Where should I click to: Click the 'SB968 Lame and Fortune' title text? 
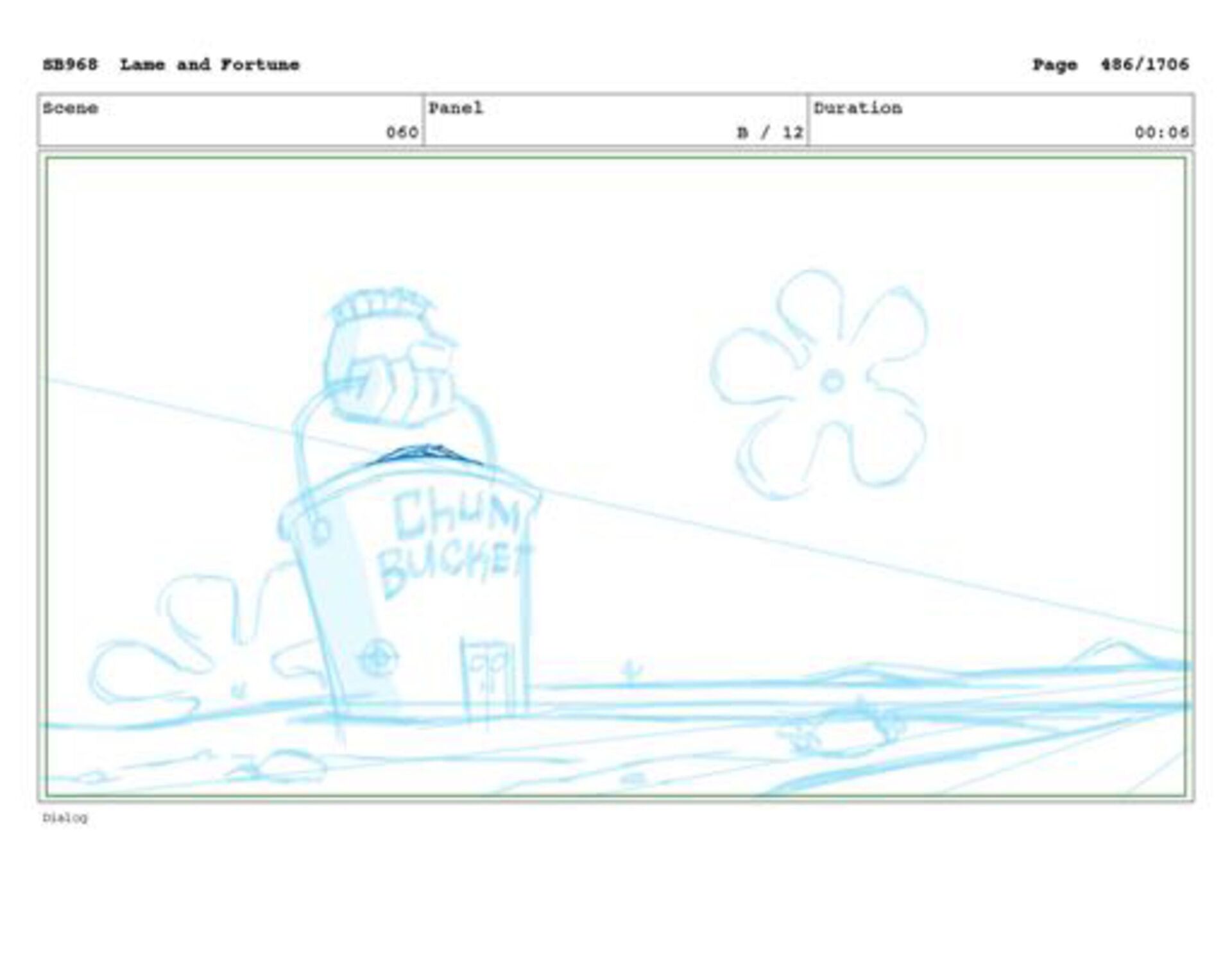click(x=171, y=65)
